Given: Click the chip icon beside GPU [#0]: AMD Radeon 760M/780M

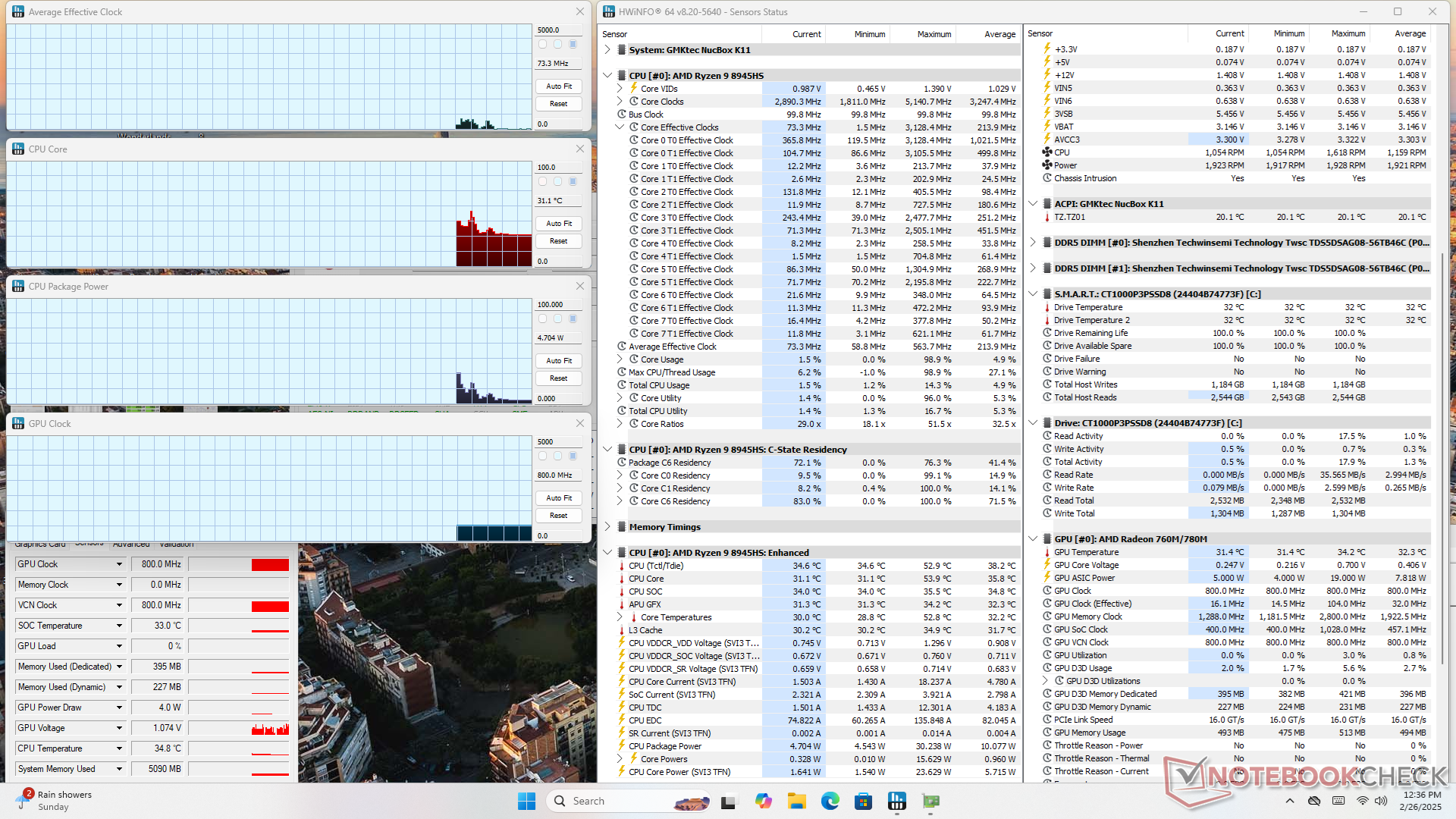Looking at the screenshot, I should tap(1047, 539).
